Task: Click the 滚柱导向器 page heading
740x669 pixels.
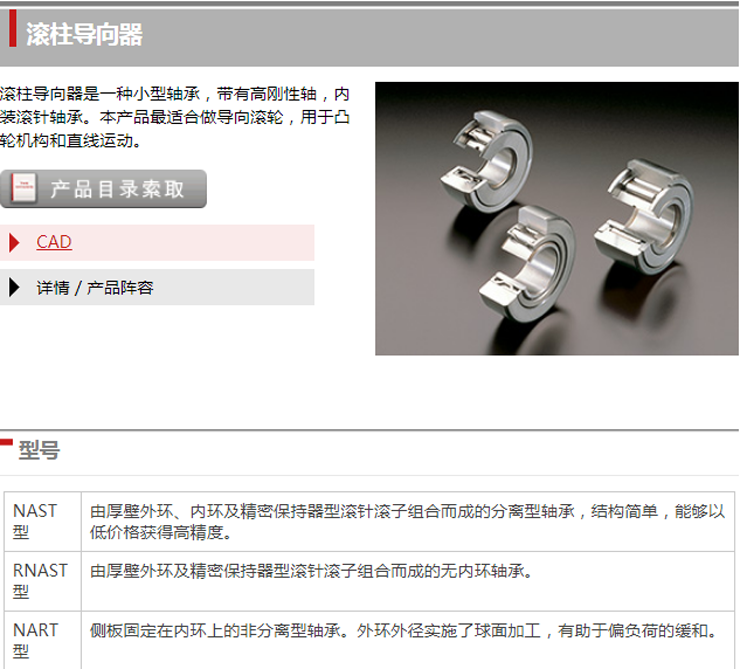Action: point(84,34)
